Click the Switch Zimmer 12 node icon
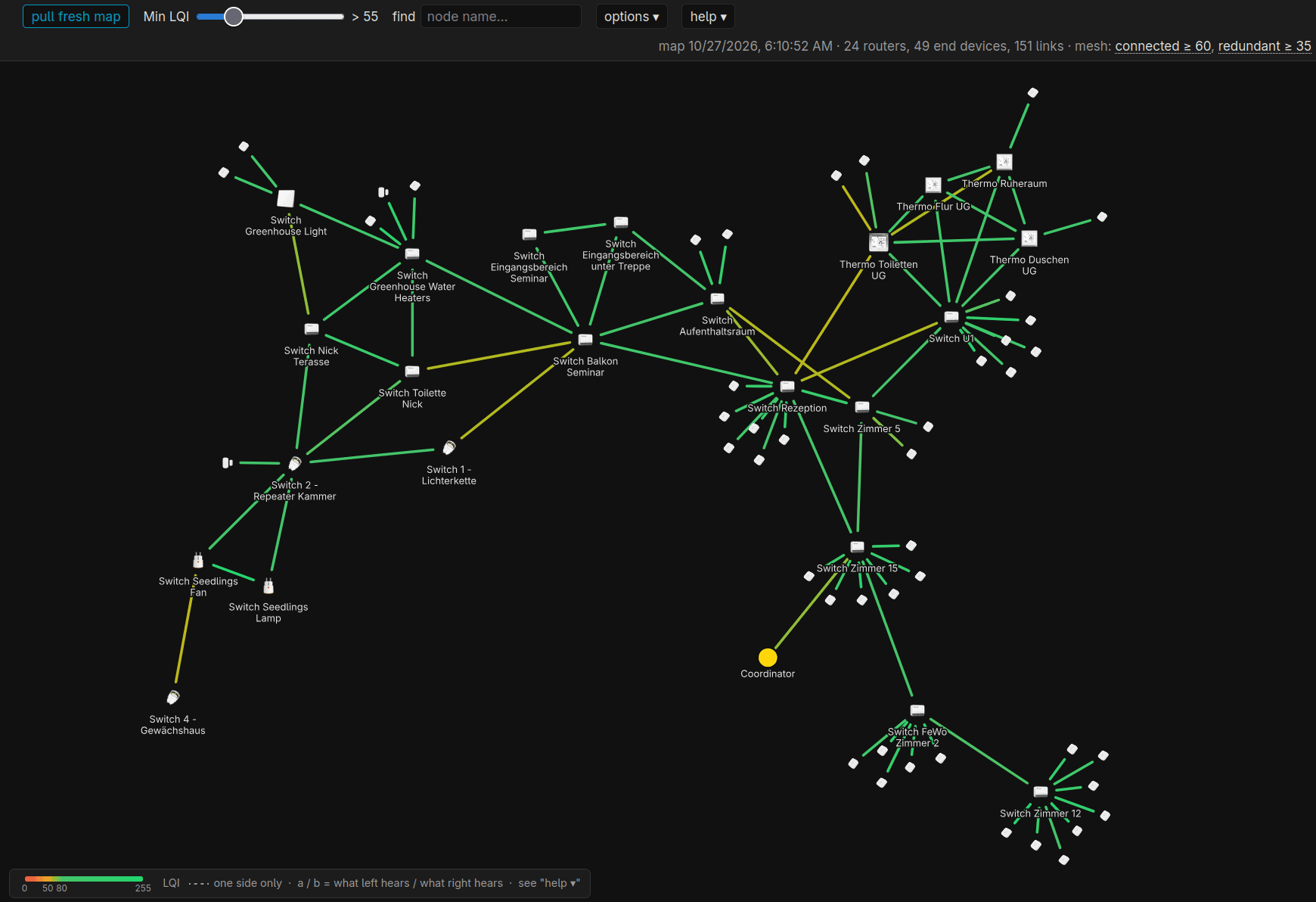 tap(1041, 792)
